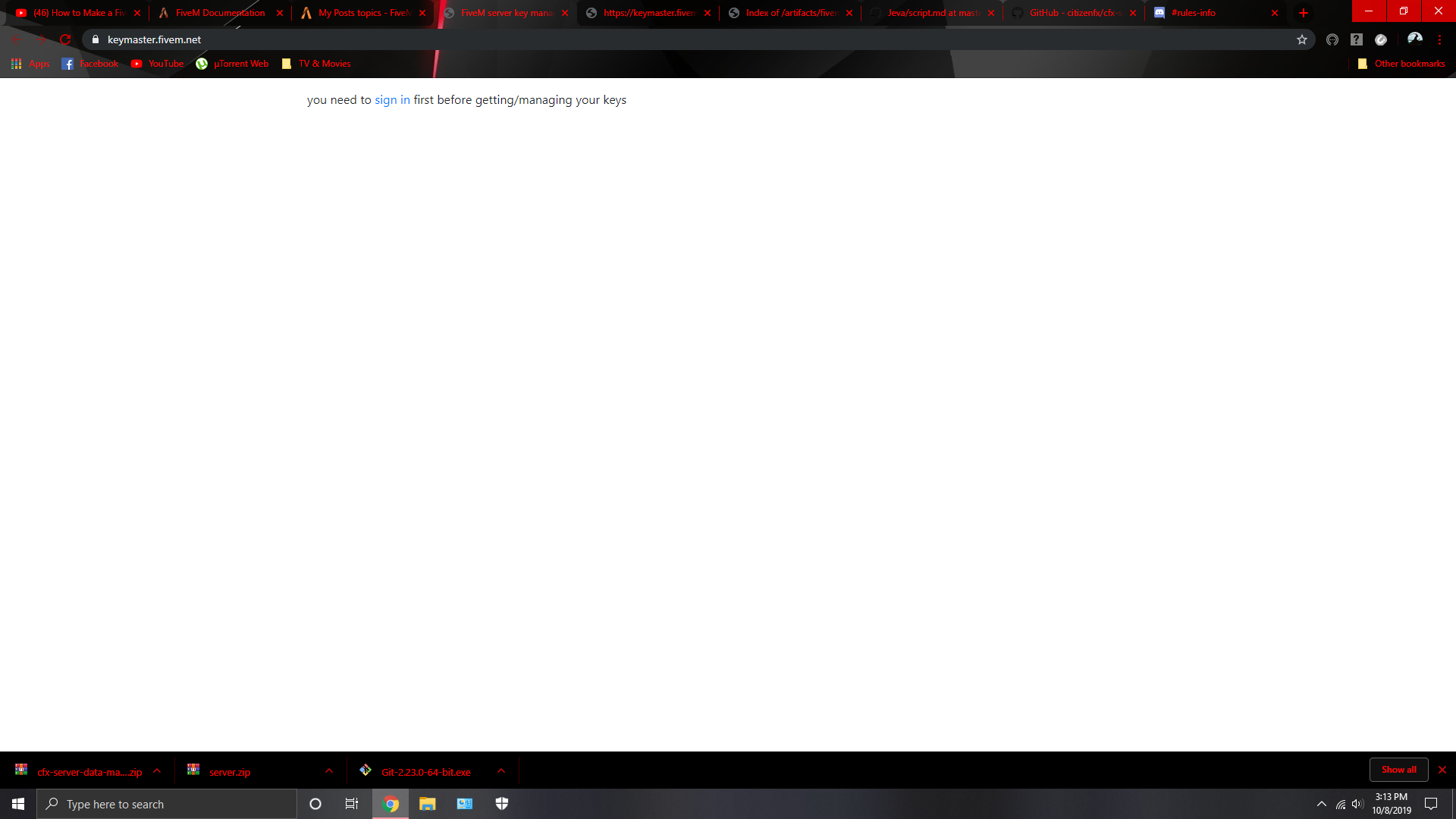The height and width of the screenshot is (819, 1456).
Task: Open Chrome's three-dot menu
Action: coord(1439,39)
